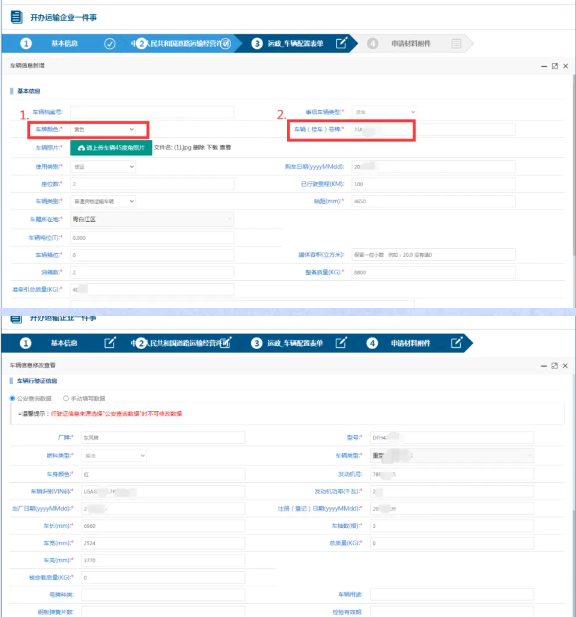Click edit icon on lower 申请材料附件 step
This screenshot has height=617, width=576.
456,343
